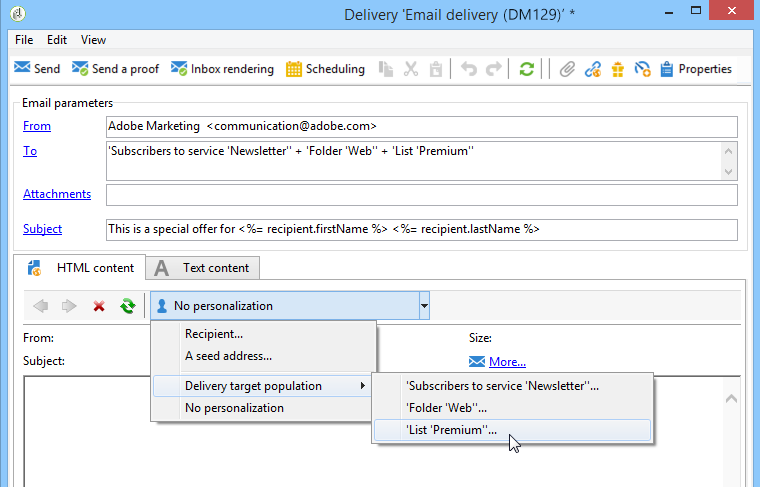
Task: Select 'Folder 'Web''... submenu entry
Action: coord(512,408)
